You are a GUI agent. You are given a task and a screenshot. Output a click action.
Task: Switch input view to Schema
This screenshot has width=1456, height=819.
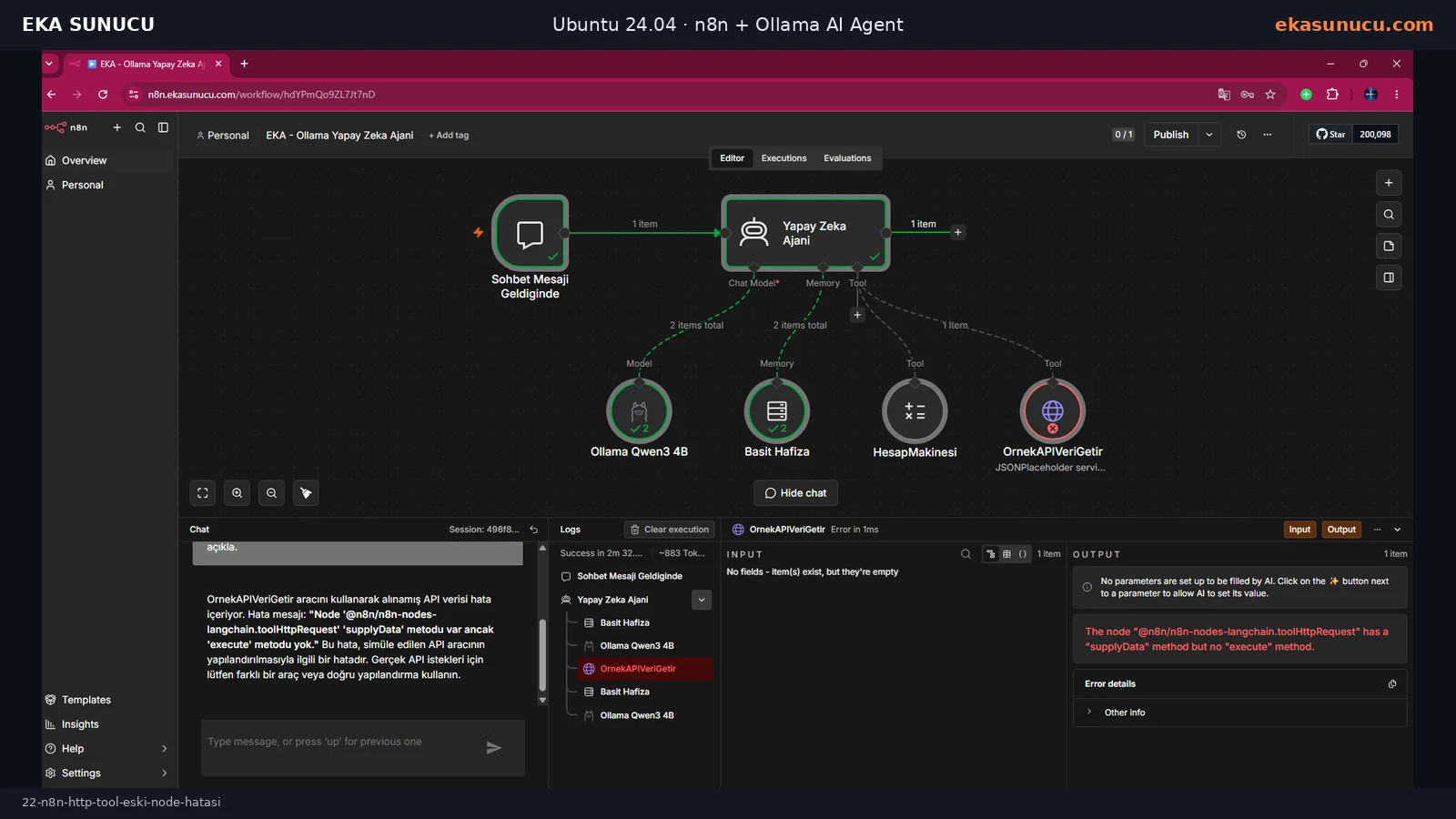click(x=991, y=554)
